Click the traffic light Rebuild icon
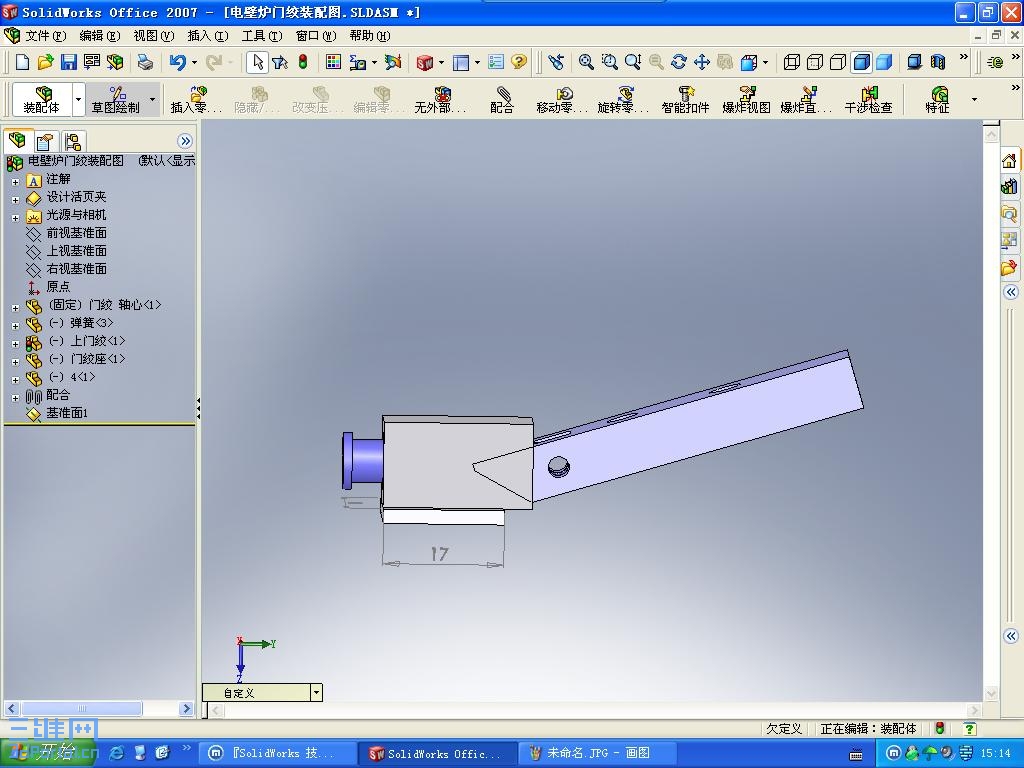 coord(302,62)
